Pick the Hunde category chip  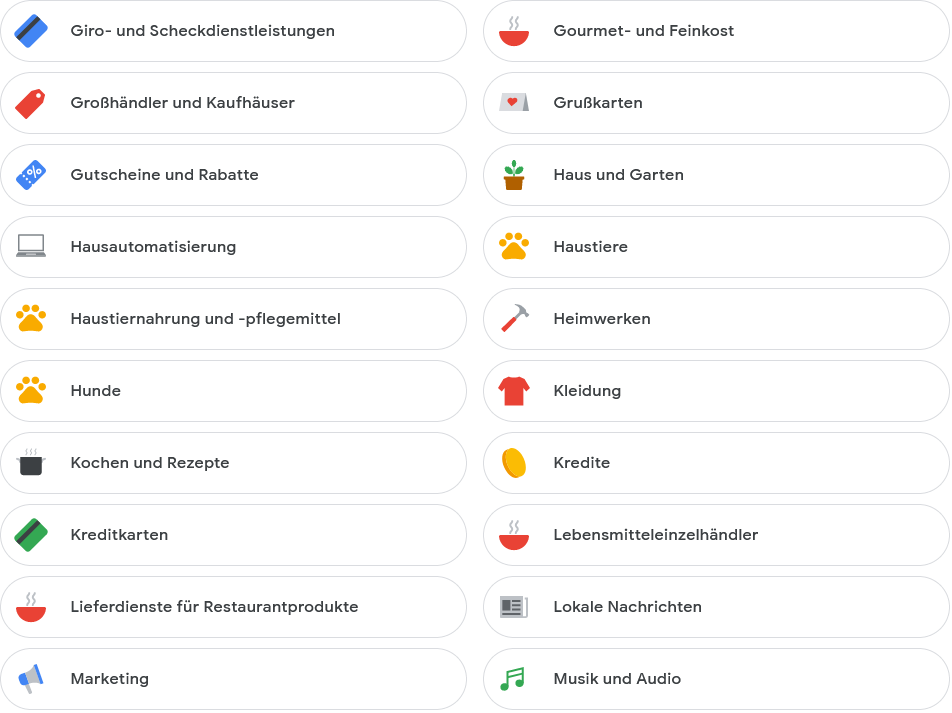[x=234, y=391]
